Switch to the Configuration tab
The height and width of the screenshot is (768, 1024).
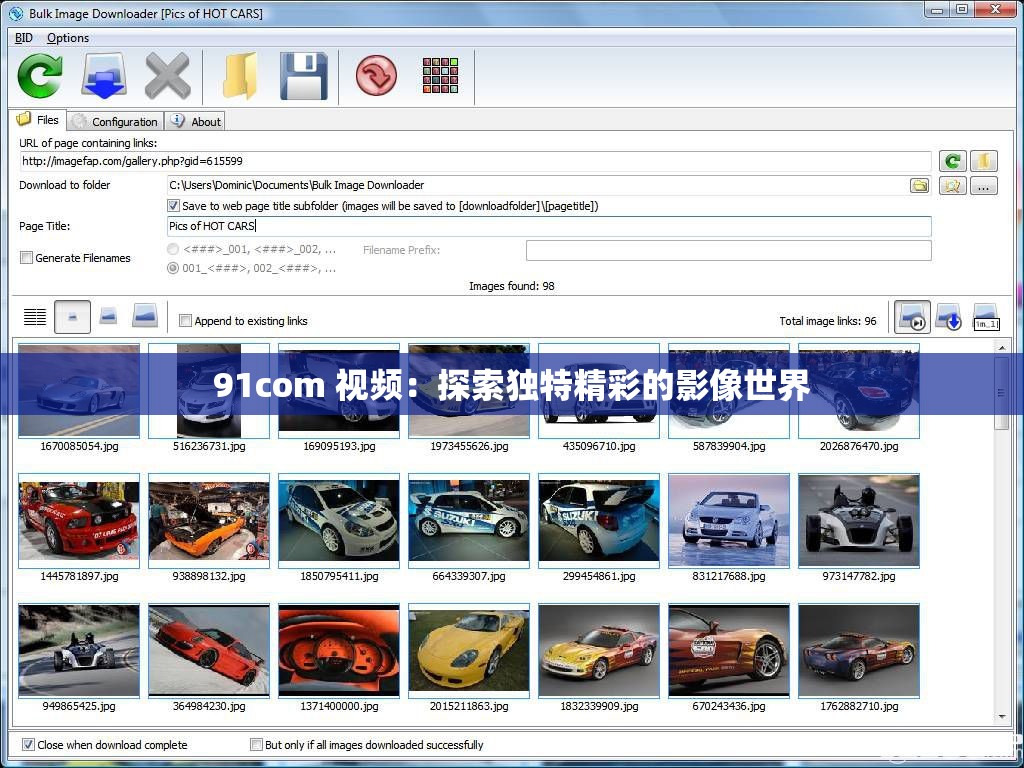[x=116, y=121]
